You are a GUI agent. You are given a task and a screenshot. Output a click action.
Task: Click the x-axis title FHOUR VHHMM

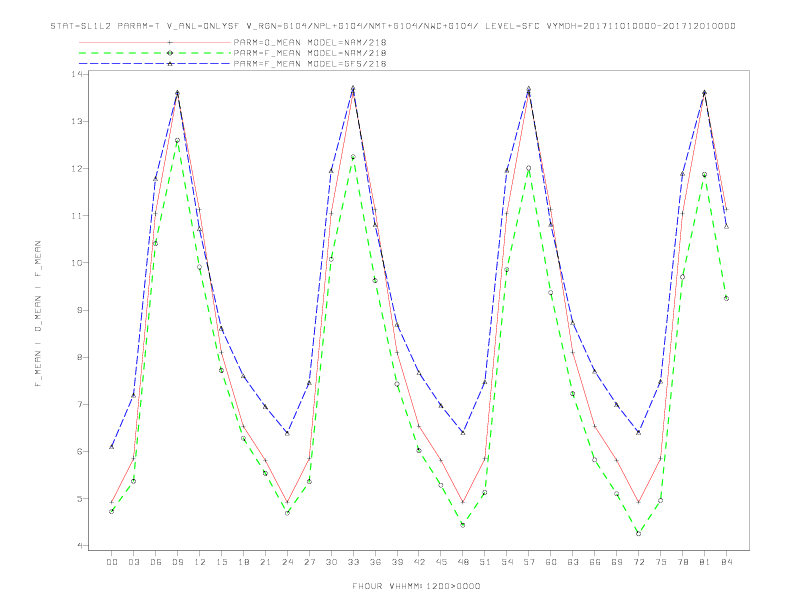point(416,586)
